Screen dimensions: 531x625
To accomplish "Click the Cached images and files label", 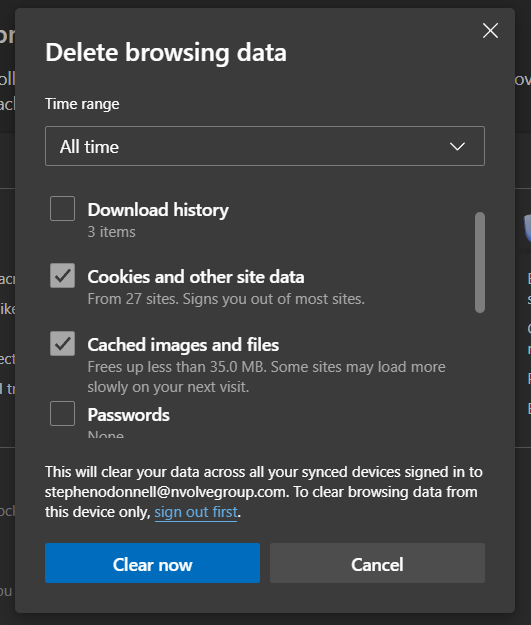I will click(183, 345).
